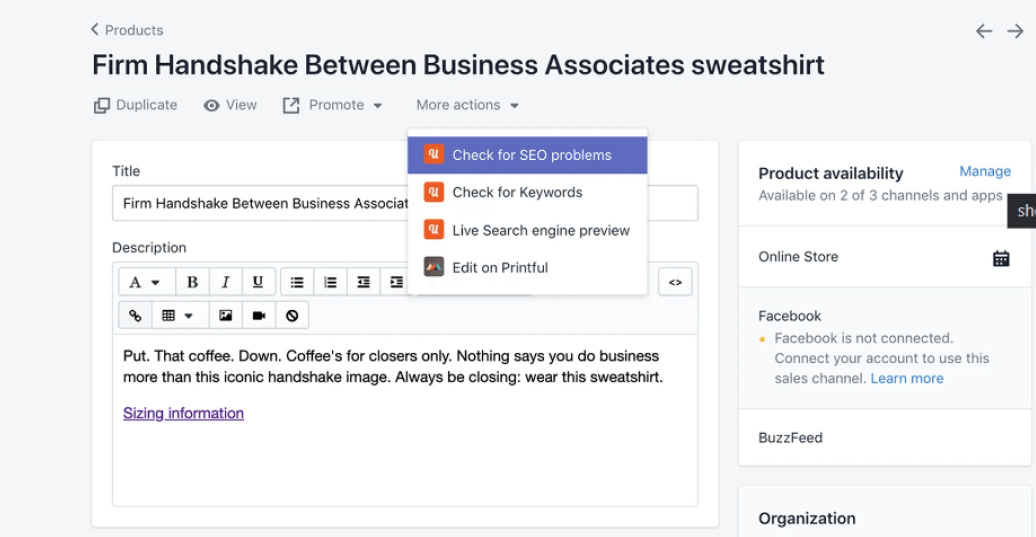The width and height of the screenshot is (1036, 537).
Task: Insert a link in description
Action: point(135,316)
